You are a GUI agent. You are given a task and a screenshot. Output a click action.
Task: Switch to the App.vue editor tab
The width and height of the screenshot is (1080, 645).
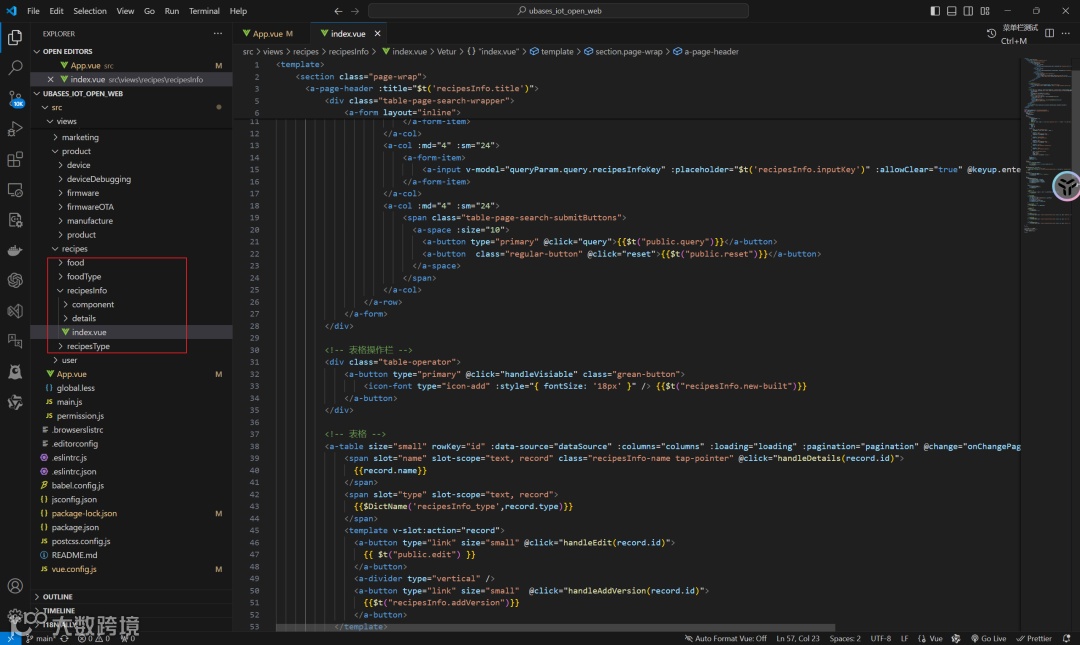click(267, 34)
